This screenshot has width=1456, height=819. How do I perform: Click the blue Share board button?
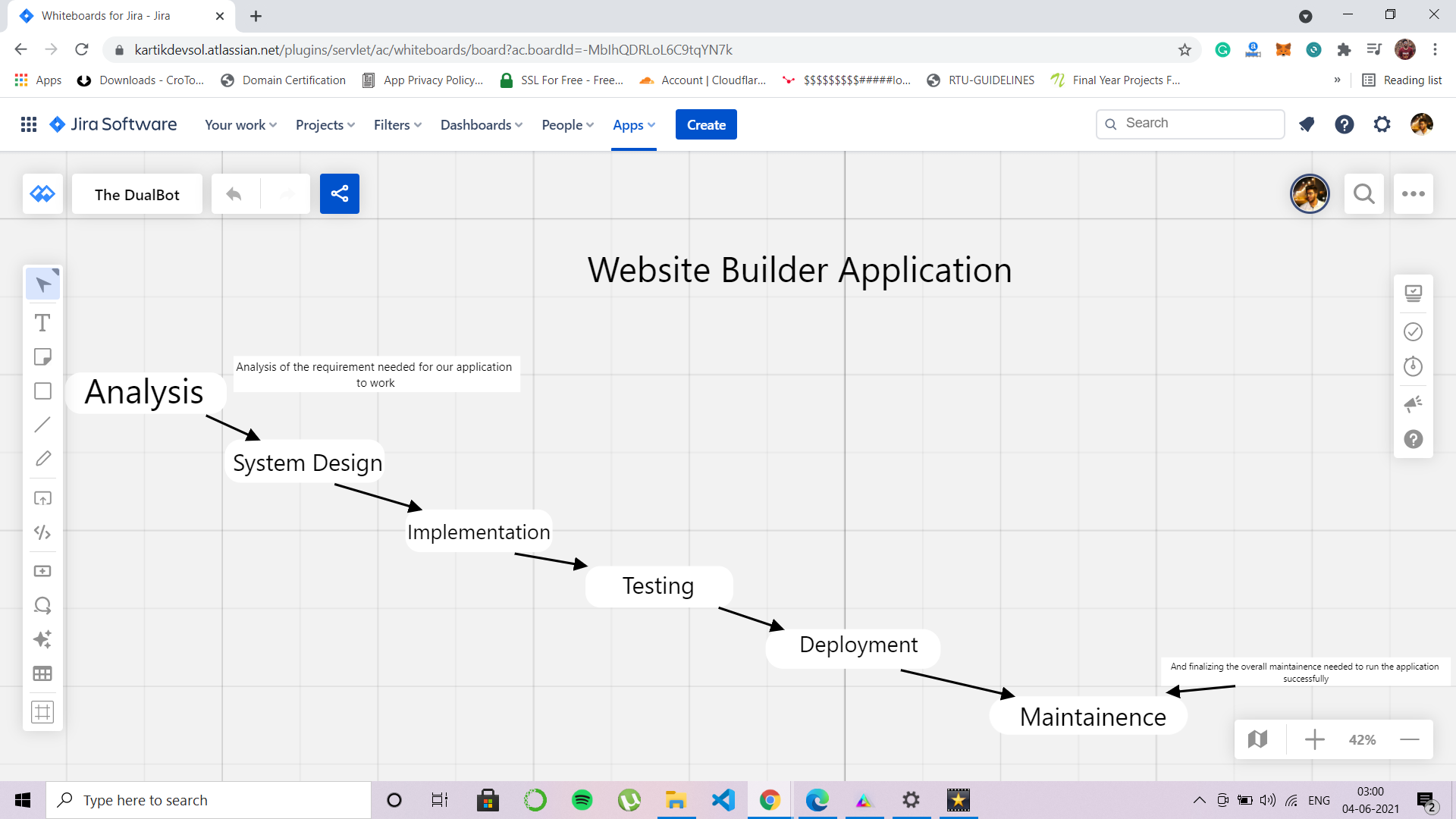tap(339, 194)
